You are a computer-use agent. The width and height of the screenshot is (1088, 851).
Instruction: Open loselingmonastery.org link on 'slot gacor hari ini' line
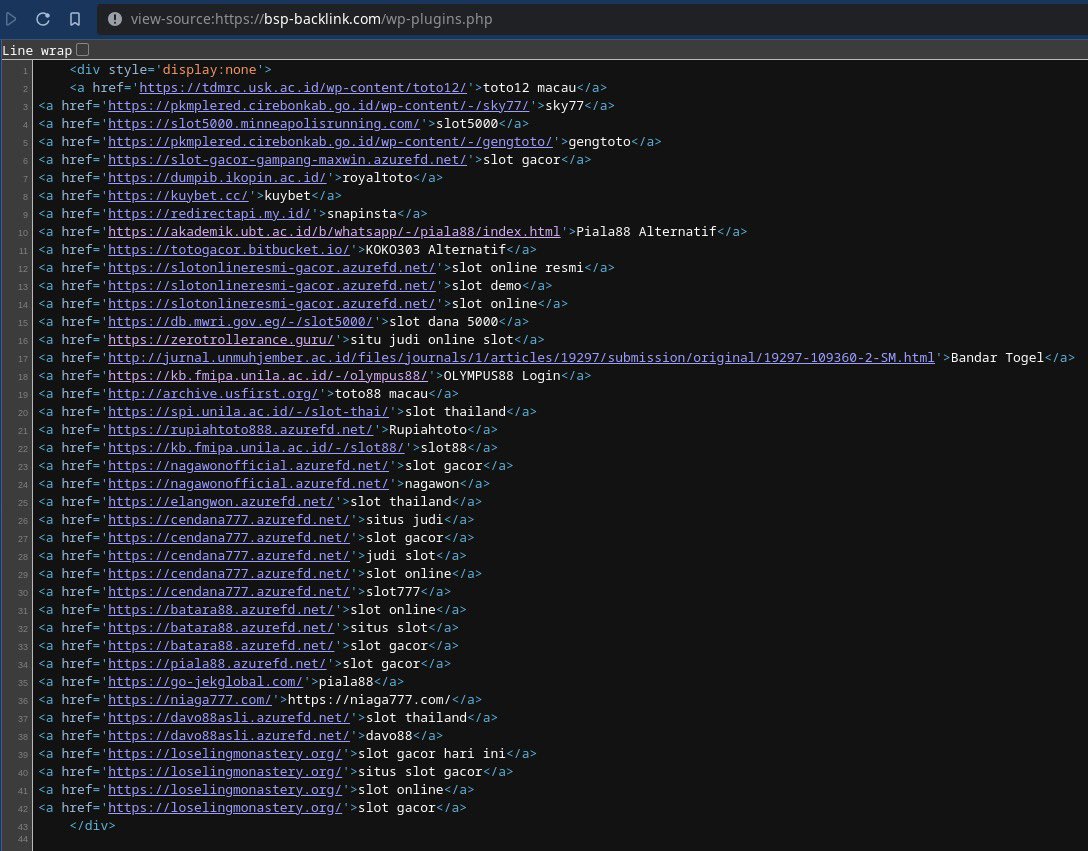tap(225, 755)
